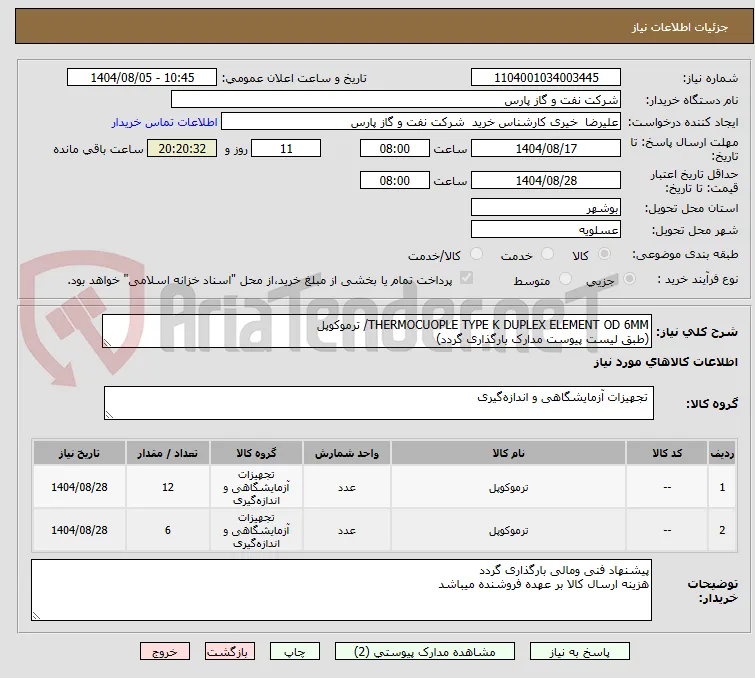Click the گروه کالا text box
The width and height of the screenshot is (755, 678).
(x=379, y=403)
